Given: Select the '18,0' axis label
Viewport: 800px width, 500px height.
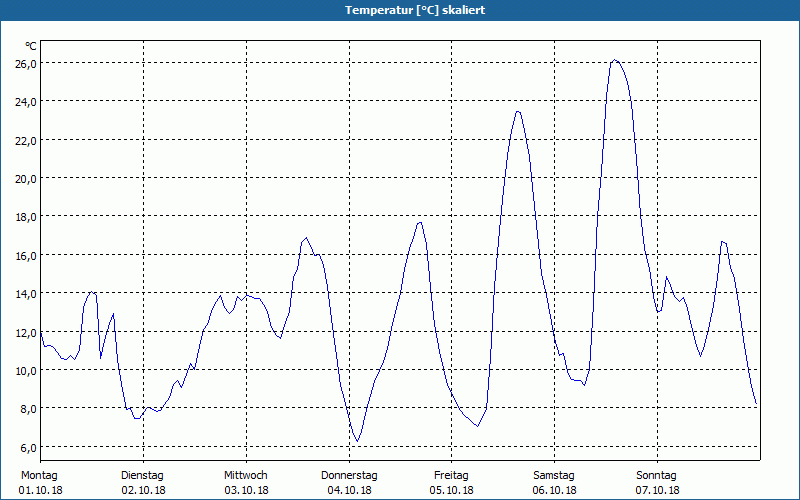Looking at the screenshot, I should (x=26, y=217).
